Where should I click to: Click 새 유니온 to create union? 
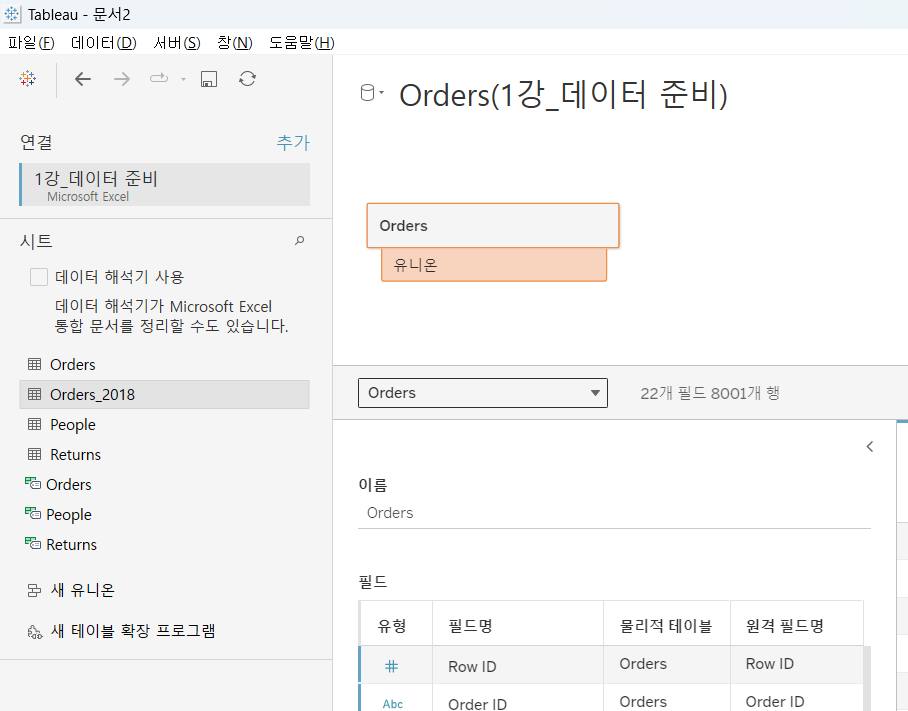[x=83, y=590]
